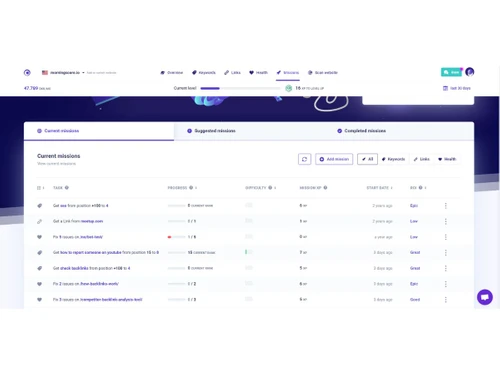Open more options for meetup.com mission
Screen dimensions: 500x375
coord(446,221)
